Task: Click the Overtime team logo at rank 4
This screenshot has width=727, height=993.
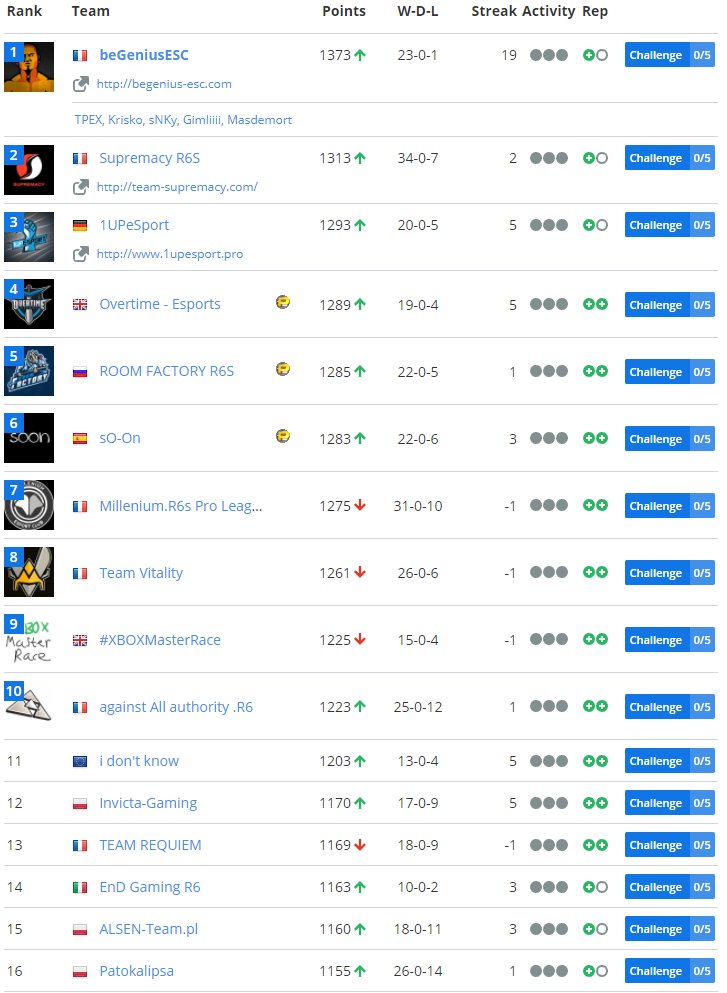Action: 29,304
